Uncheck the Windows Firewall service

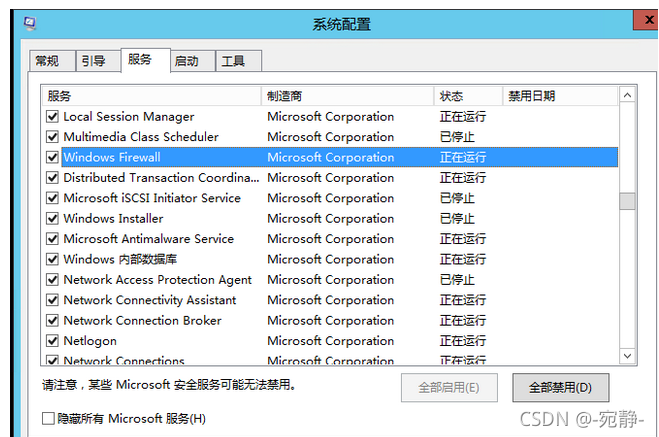coord(52,157)
